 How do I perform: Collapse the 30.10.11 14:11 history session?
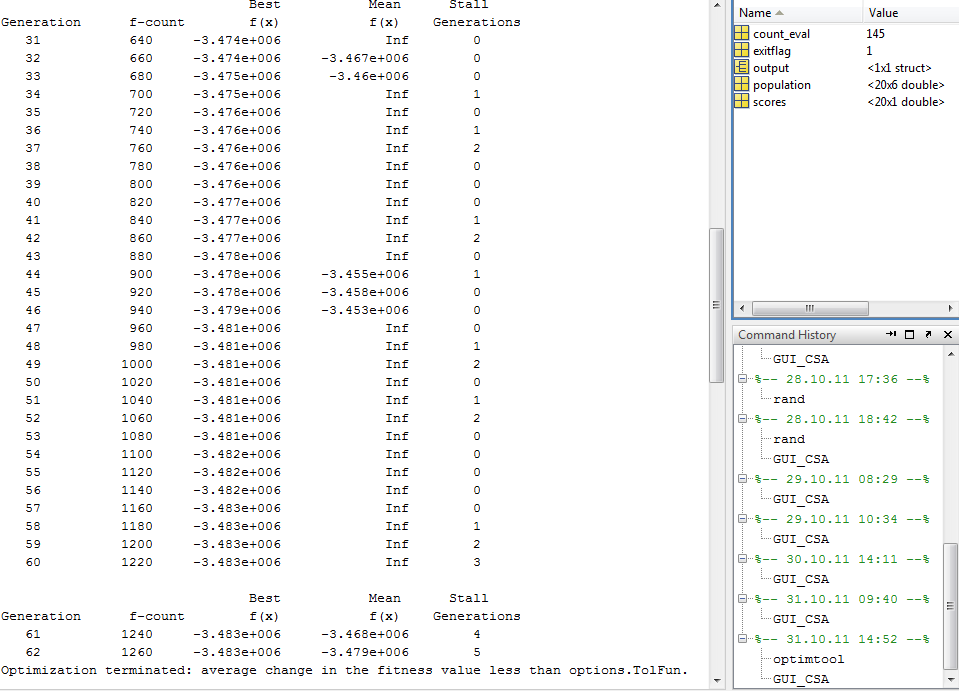click(x=743, y=559)
